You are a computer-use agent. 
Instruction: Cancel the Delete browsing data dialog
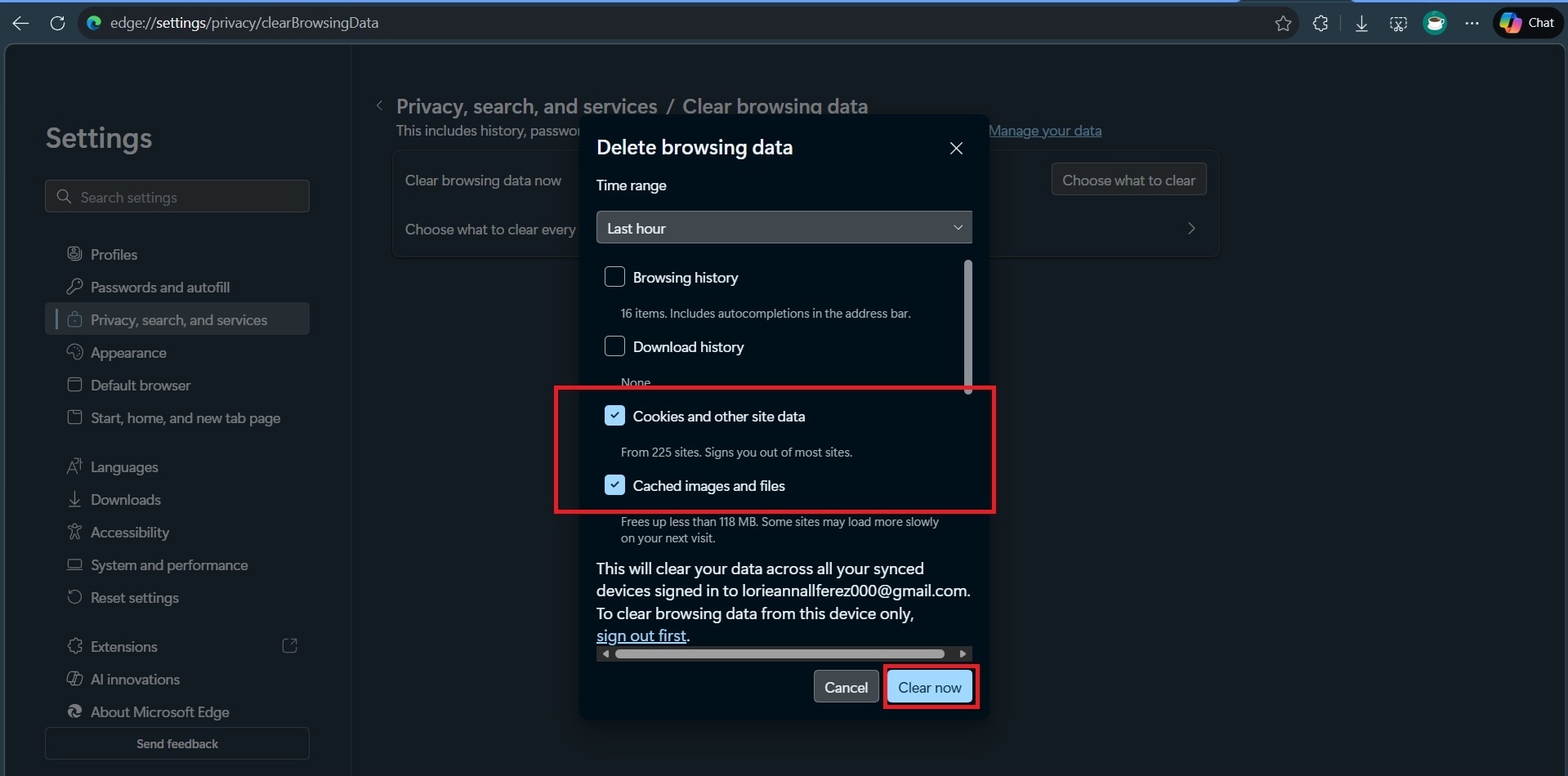tap(846, 687)
